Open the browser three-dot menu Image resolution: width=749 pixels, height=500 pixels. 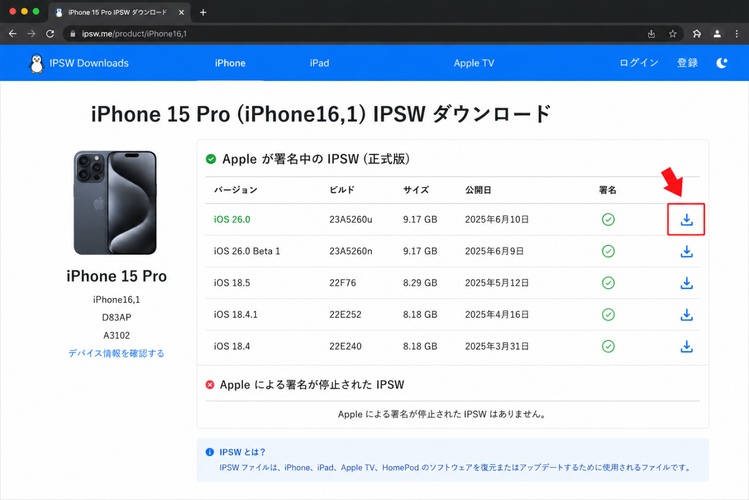click(737, 34)
